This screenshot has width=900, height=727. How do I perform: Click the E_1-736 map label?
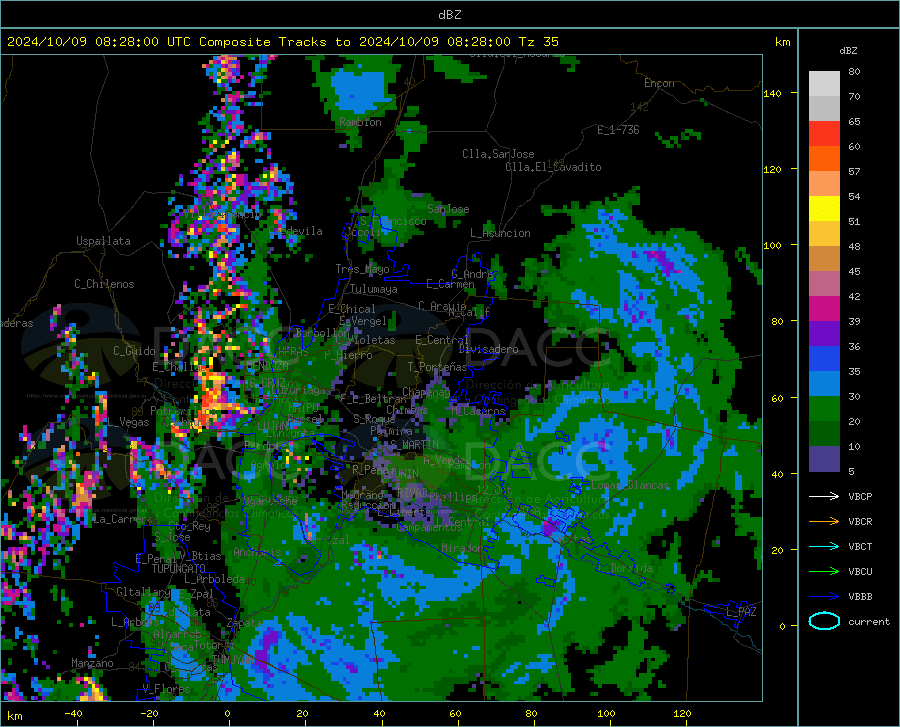click(618, 130)
